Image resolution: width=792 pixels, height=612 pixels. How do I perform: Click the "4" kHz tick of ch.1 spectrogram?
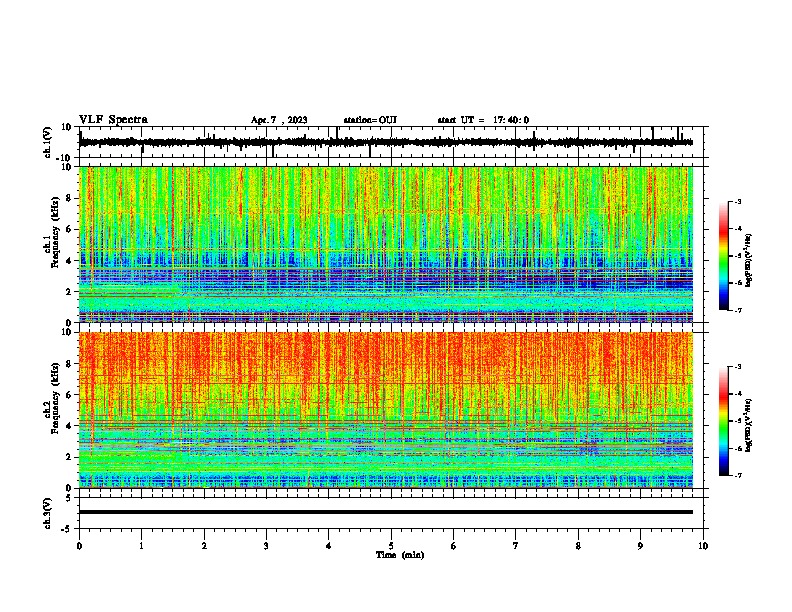(69, 261)
